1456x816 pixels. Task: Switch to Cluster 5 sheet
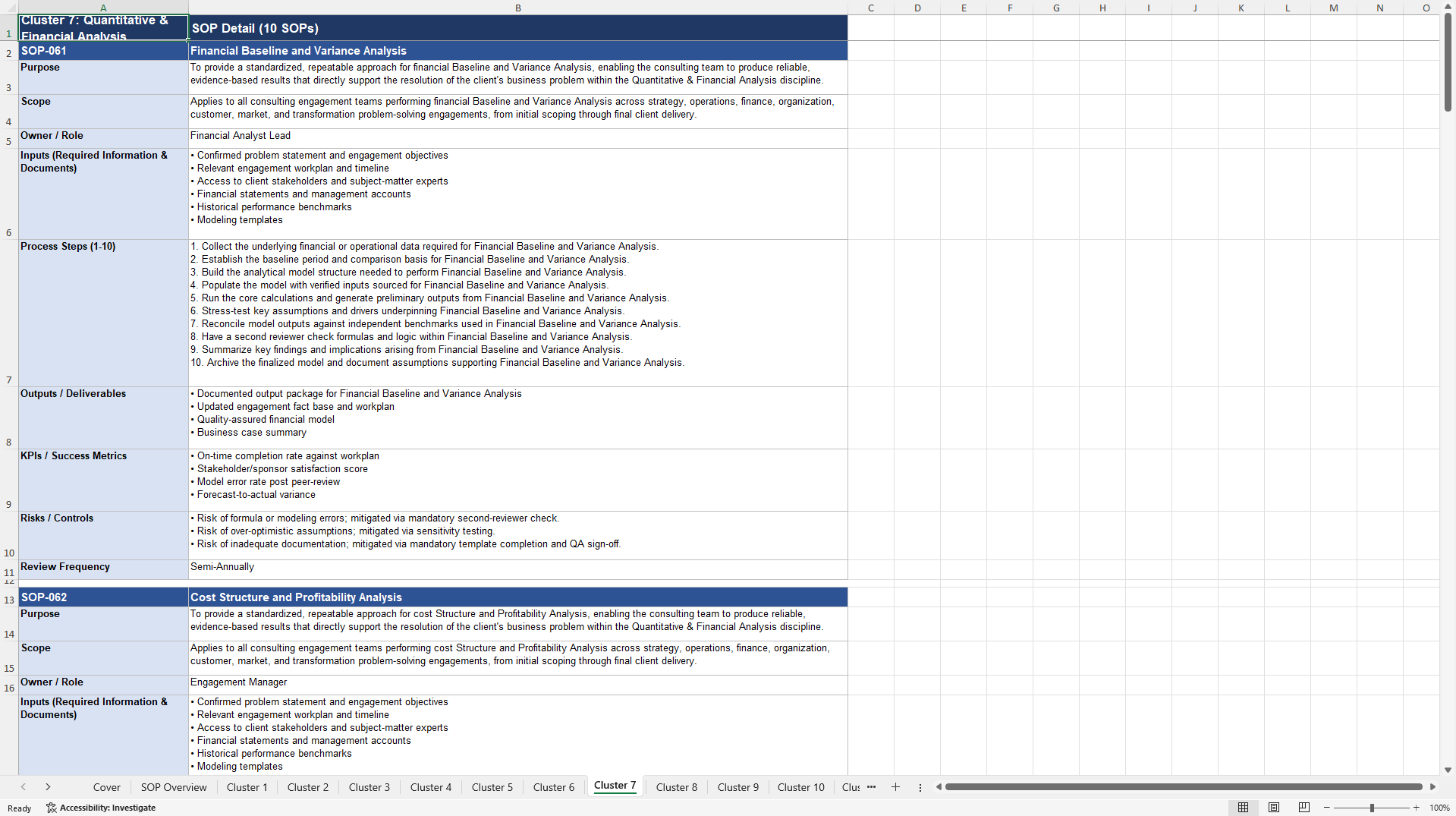pyautogui.click(x=492, y=787)
